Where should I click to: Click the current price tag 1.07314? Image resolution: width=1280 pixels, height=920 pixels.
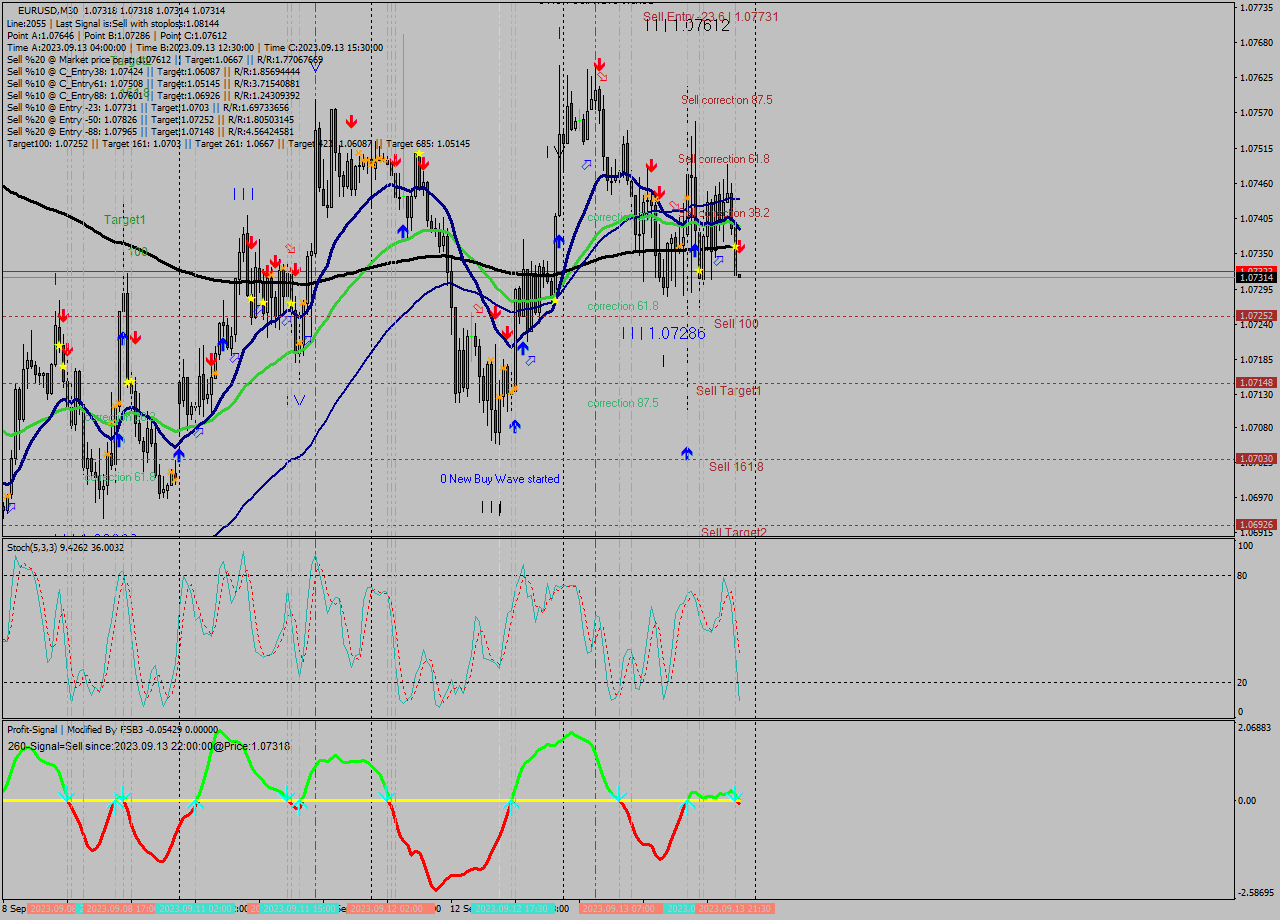(1255, 278)
